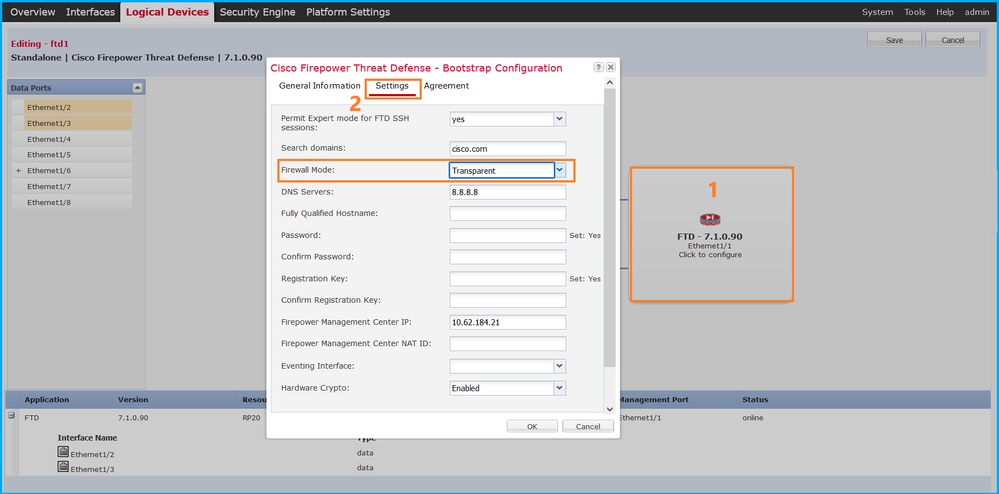Select Ethernet1/7 in Data Ports

pos(78,187)
